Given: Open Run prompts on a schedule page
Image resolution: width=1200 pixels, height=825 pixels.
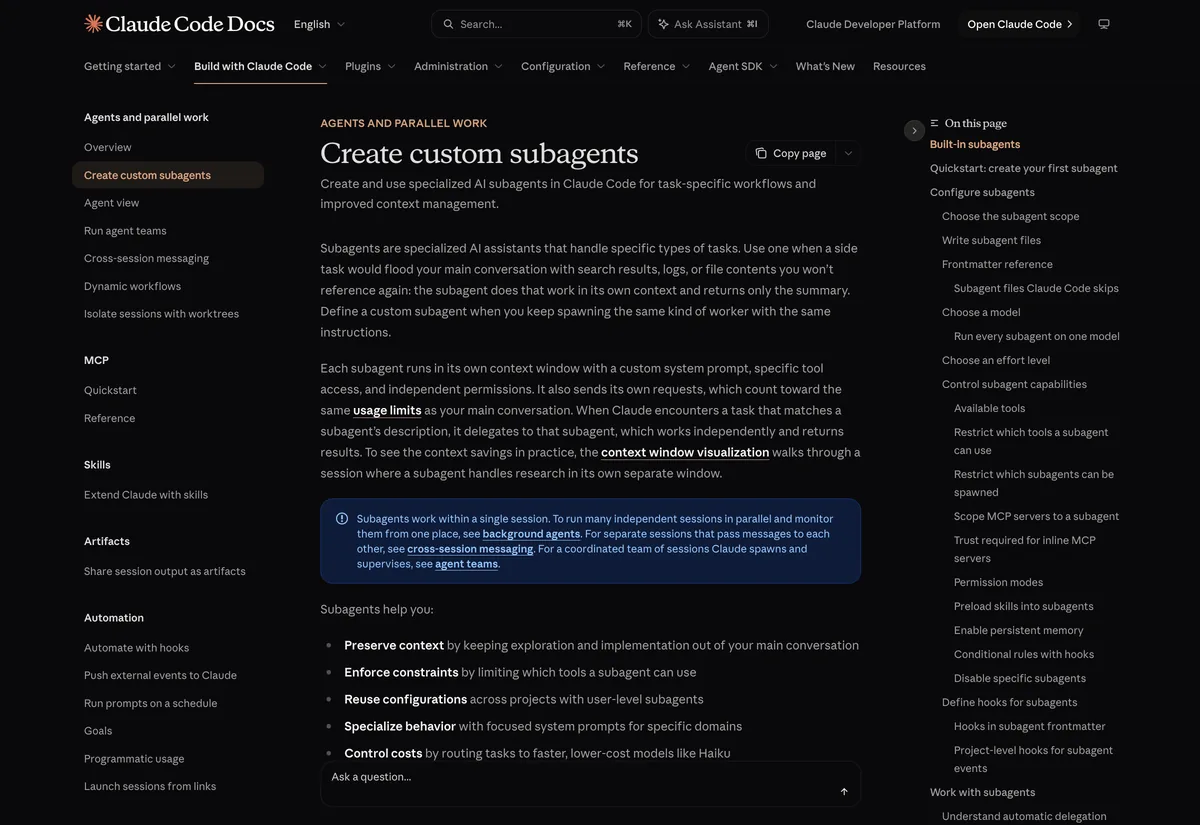Looking at the screenshot, I should [x=150, y=703].
